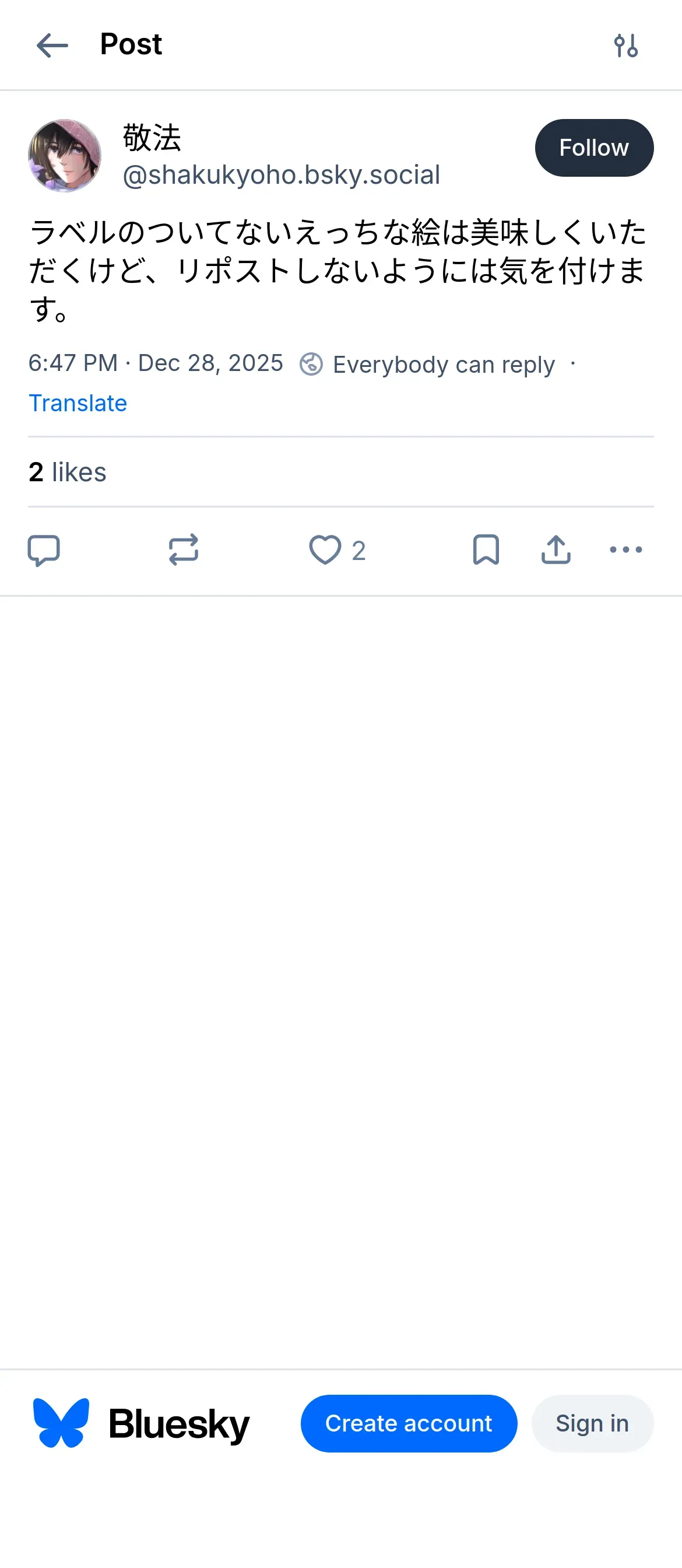Click the reply speech bubble icon

click(44, 550)
